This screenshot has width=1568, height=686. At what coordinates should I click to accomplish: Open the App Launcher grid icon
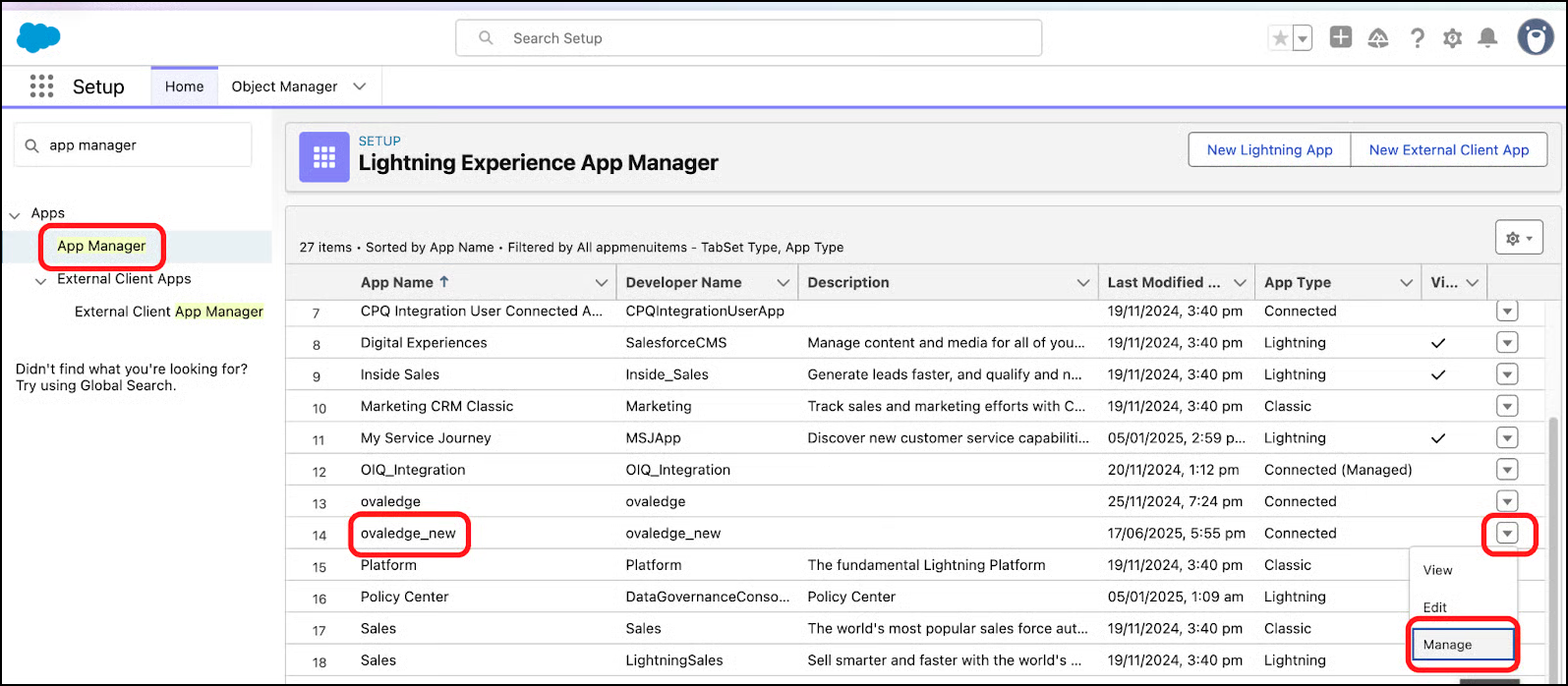click(x=41, y=86)
